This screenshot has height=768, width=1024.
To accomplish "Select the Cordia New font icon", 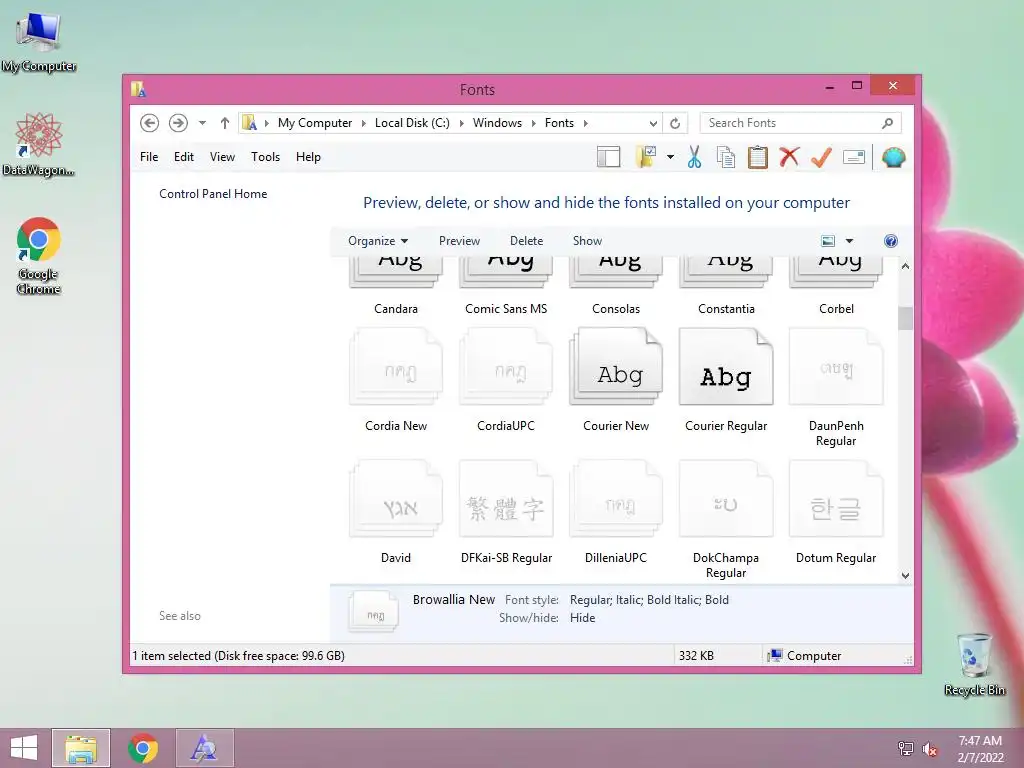I will (x=396, y=367).
